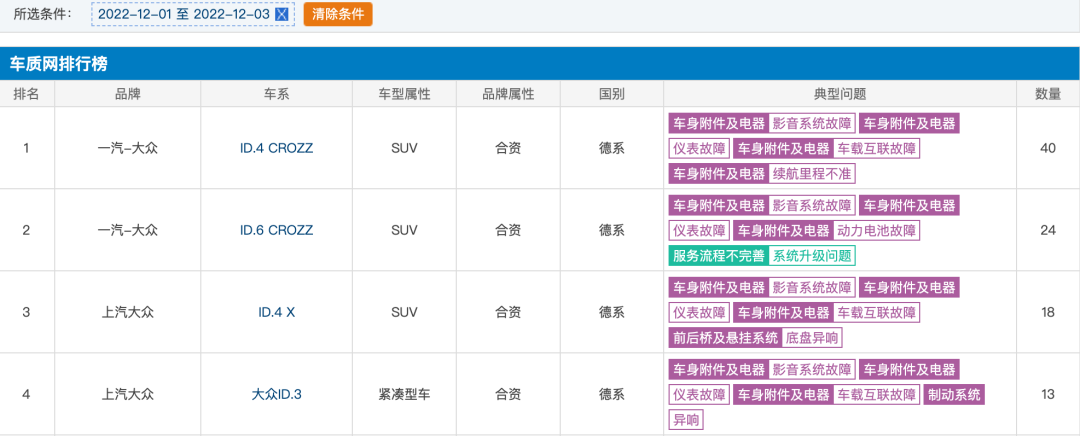Click the quantity value 40
1080x436 pixels.
1048,148
